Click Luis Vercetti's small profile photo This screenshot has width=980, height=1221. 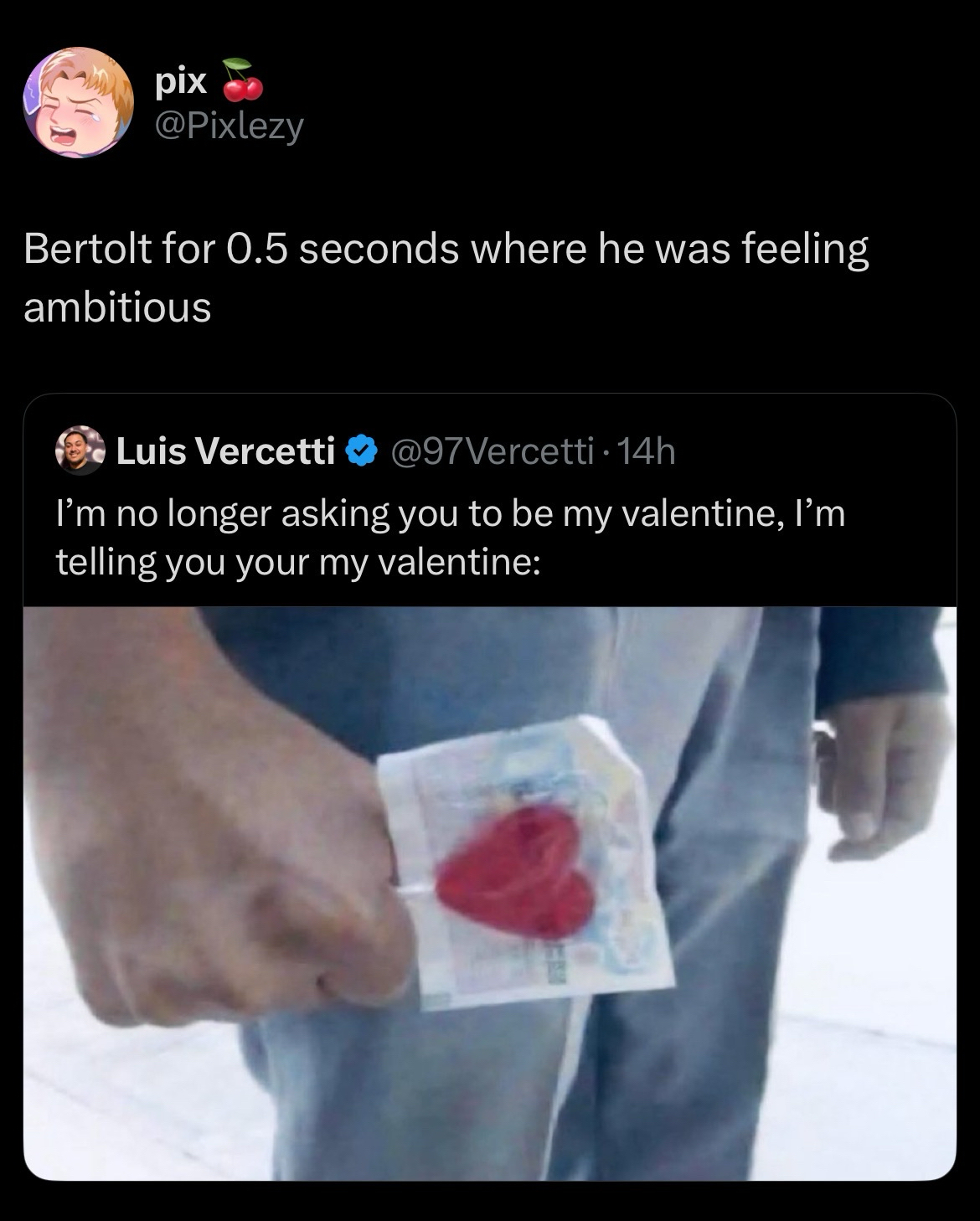tap(79, 452)
